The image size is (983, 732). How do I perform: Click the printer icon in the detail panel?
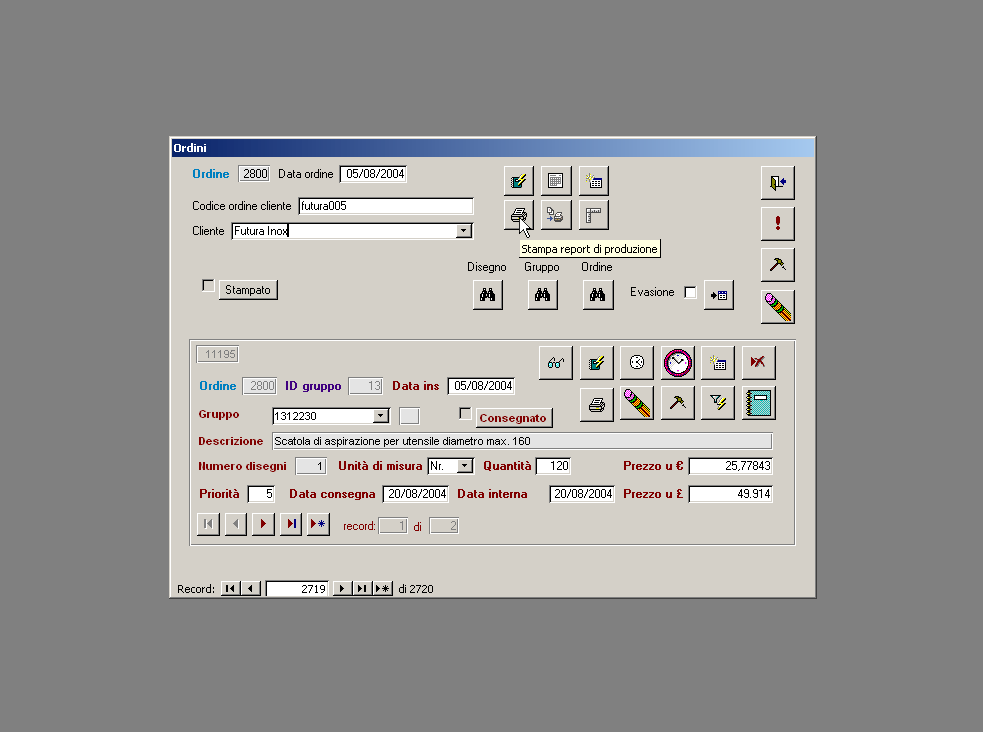(596, 404)
